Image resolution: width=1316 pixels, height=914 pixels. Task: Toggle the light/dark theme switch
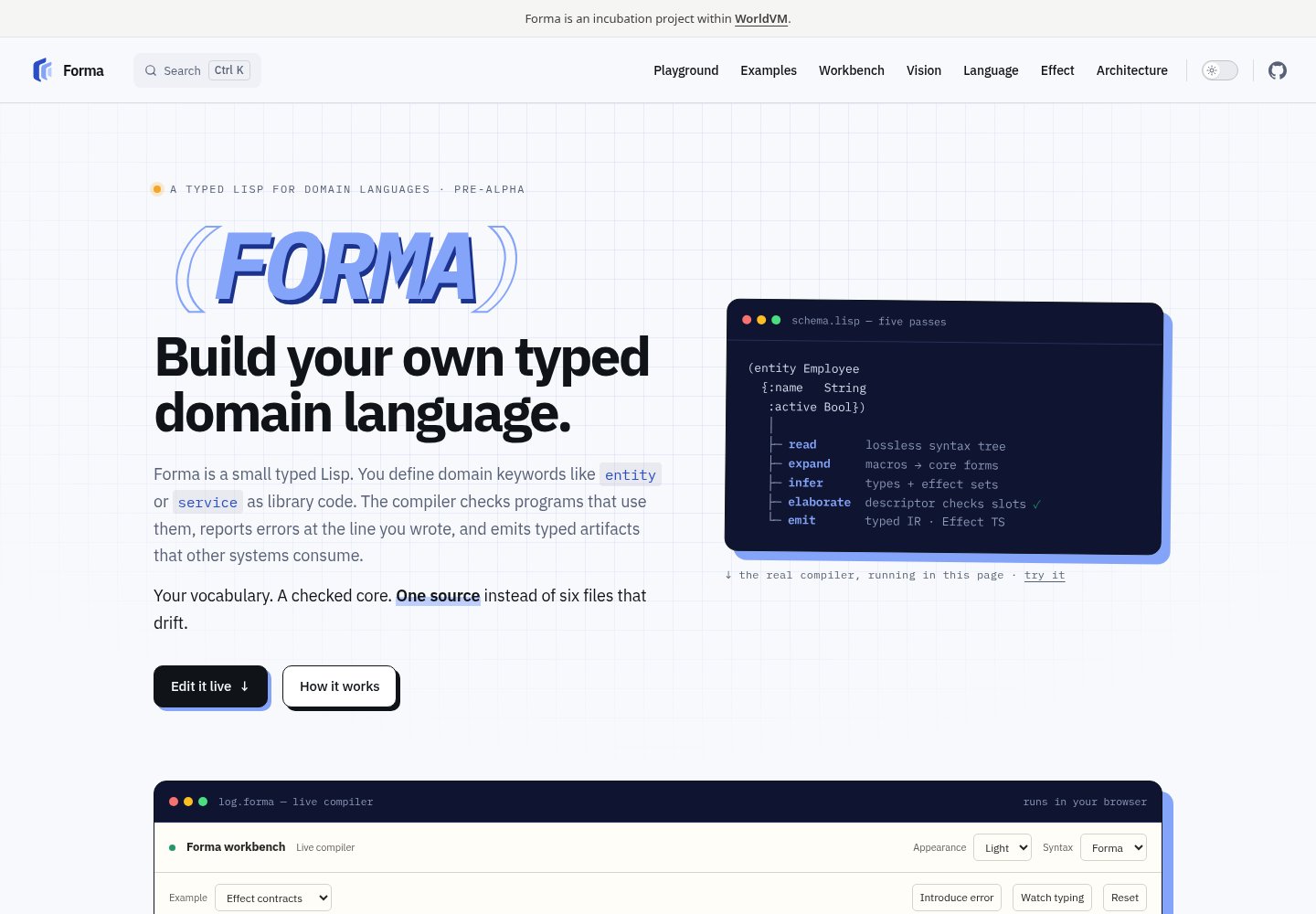pyautogui.click(x=1219, y=70)
